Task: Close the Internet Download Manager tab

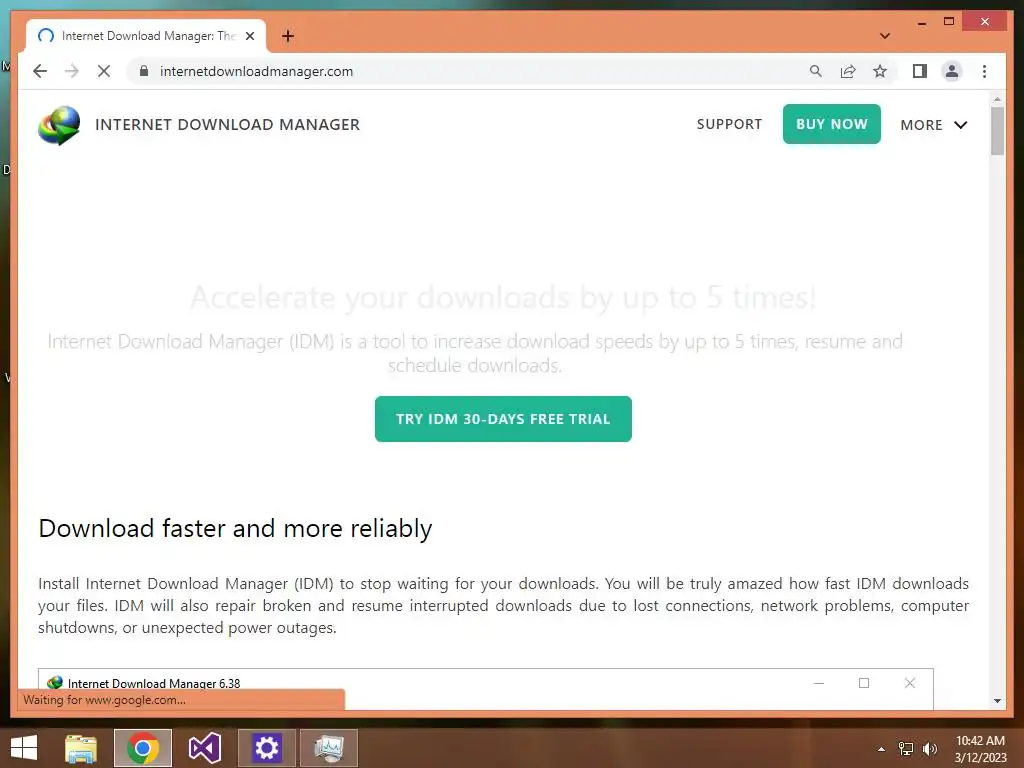Action: (x=249, y=36)
